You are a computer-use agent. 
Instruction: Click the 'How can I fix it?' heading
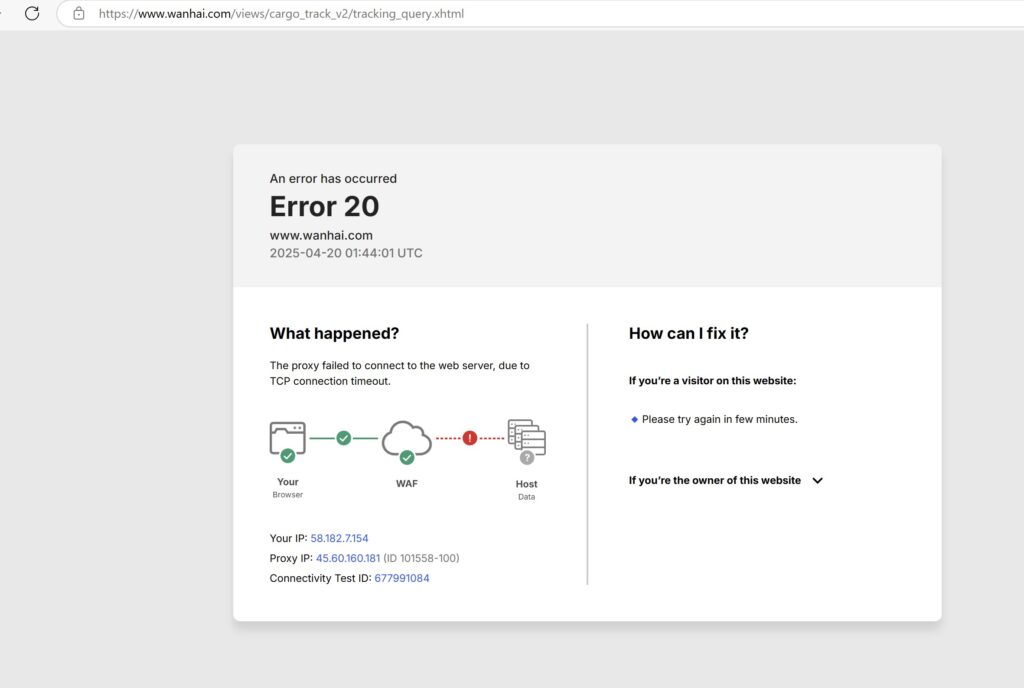tap(688, 334)
